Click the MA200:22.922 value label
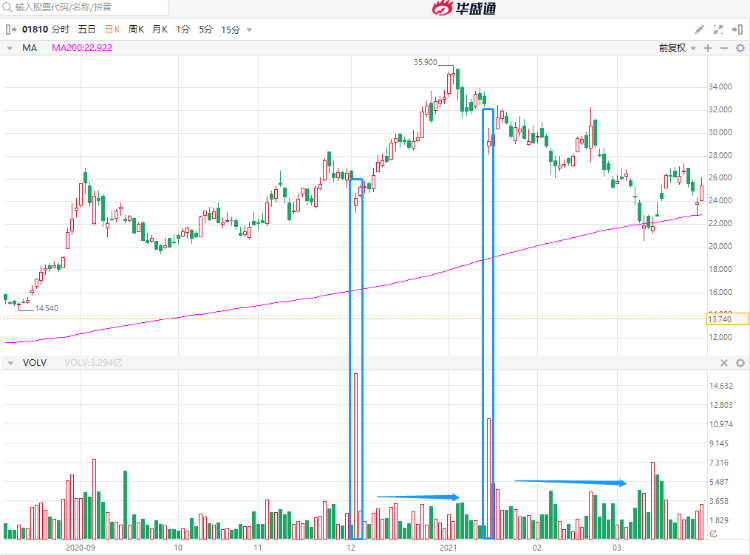 click(82, 48)
